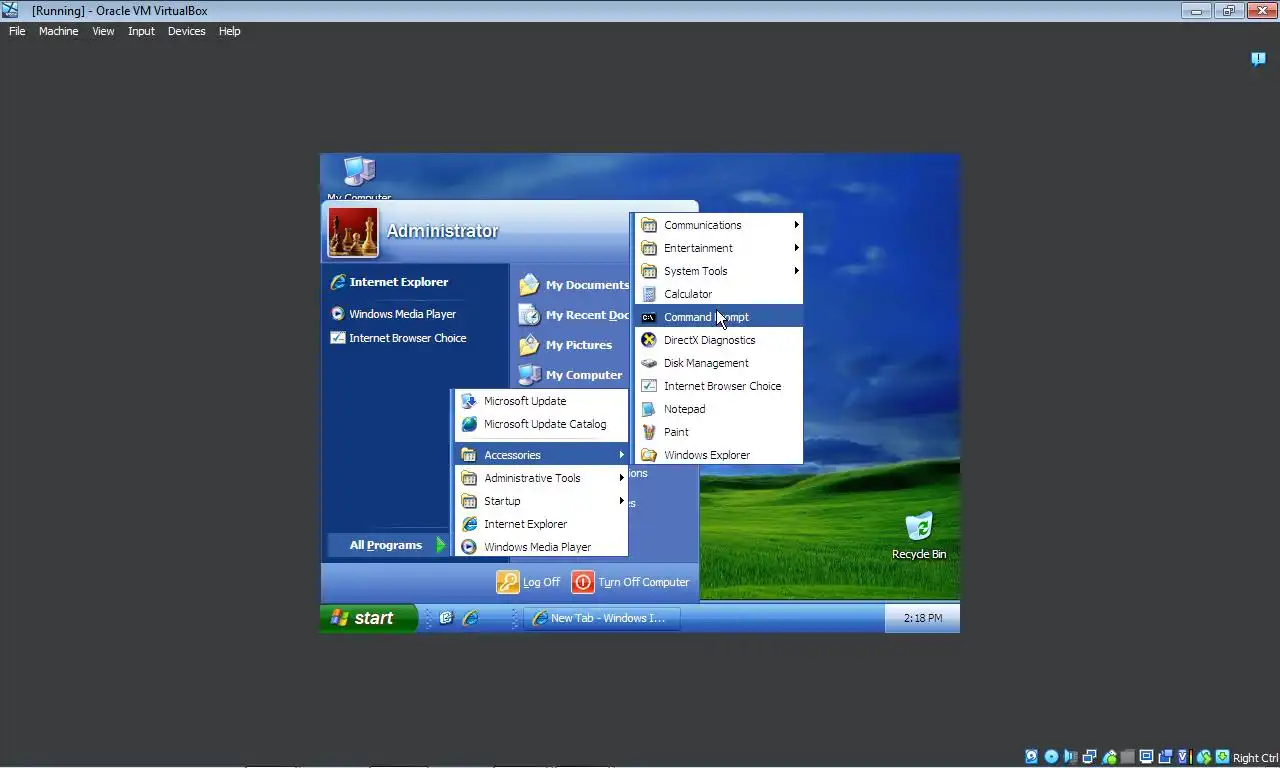Image resolution: width=1280 pixels, height=768 pixels.
Task: Open DirectX Diagnostics from the Accessories list
Action: pyautogui.click(x=719, y=340)
